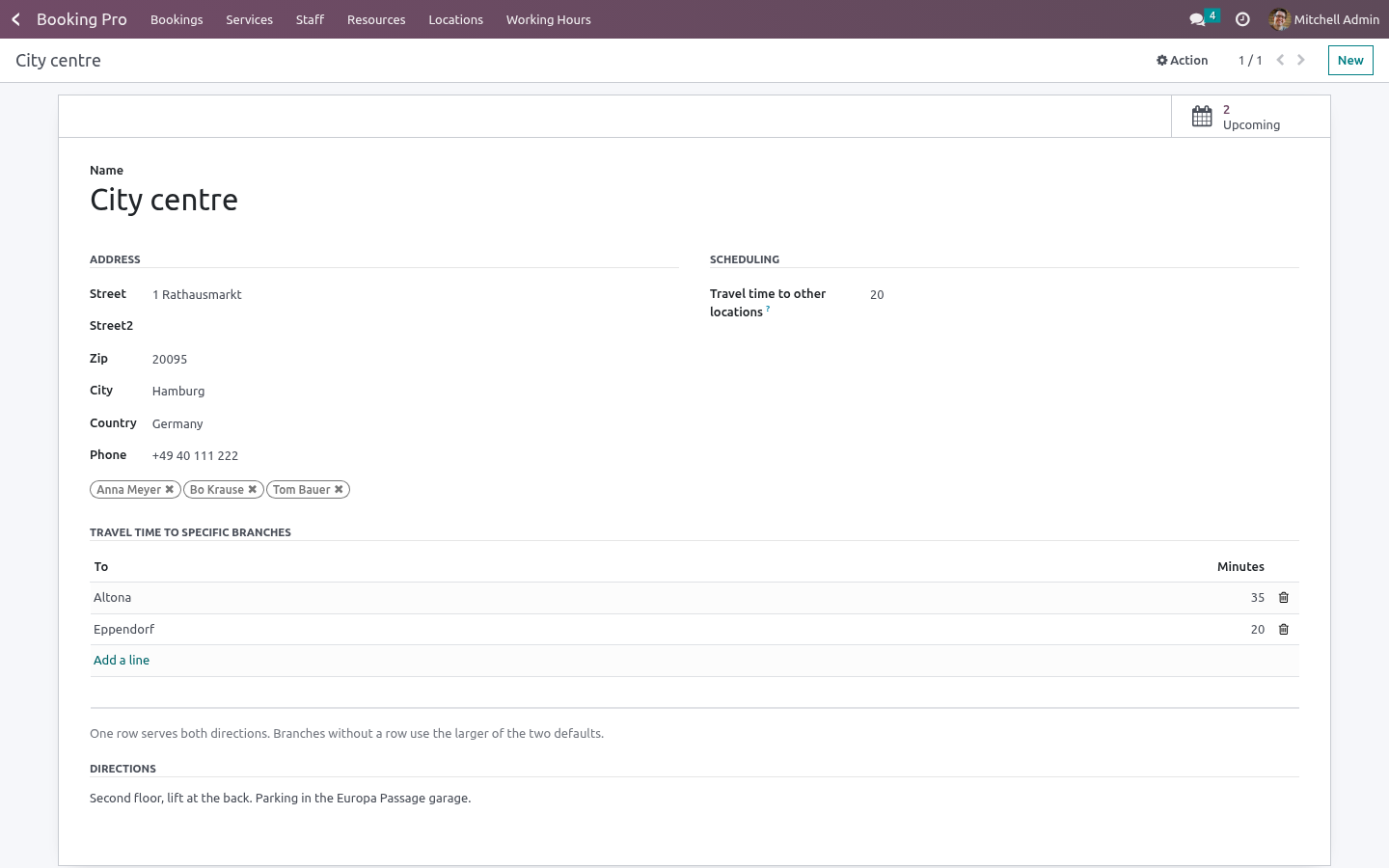This screenshot has height=868, width=1389.
Task: Open the Action gear menu
Action: click(1183, 60)
